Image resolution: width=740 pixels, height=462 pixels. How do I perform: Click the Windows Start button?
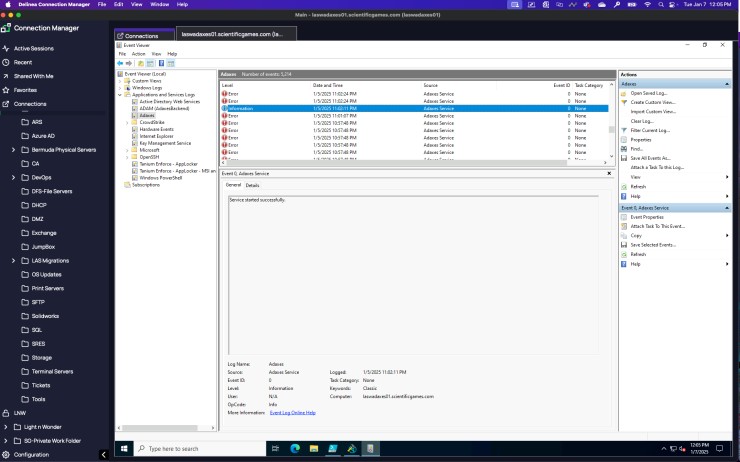tap(124, 448)
